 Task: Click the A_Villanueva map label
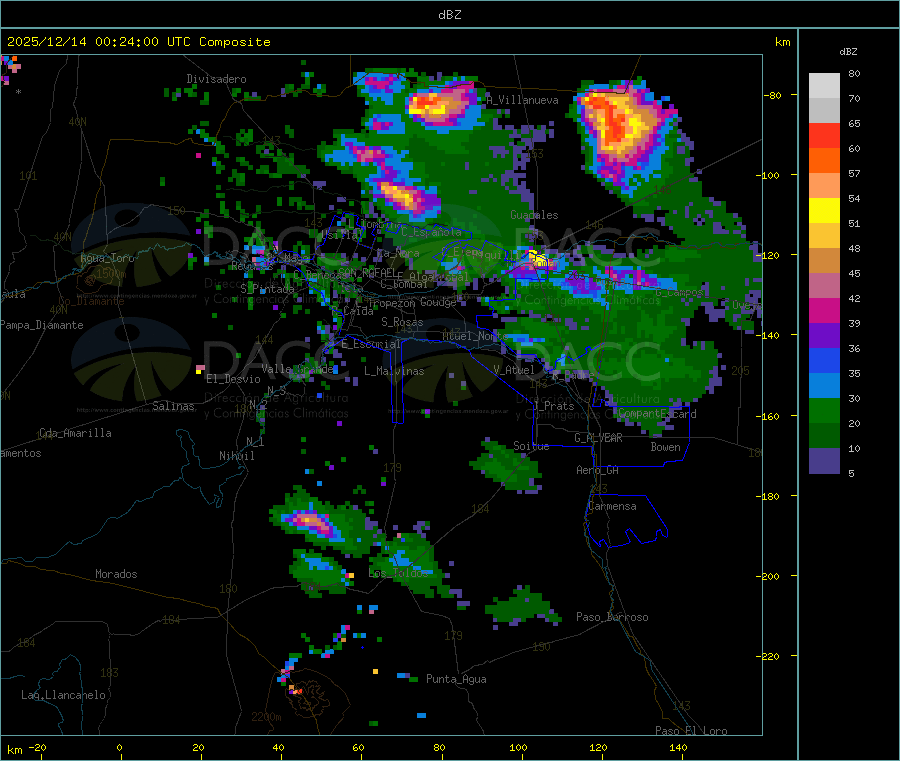click(x=522, y=100)
